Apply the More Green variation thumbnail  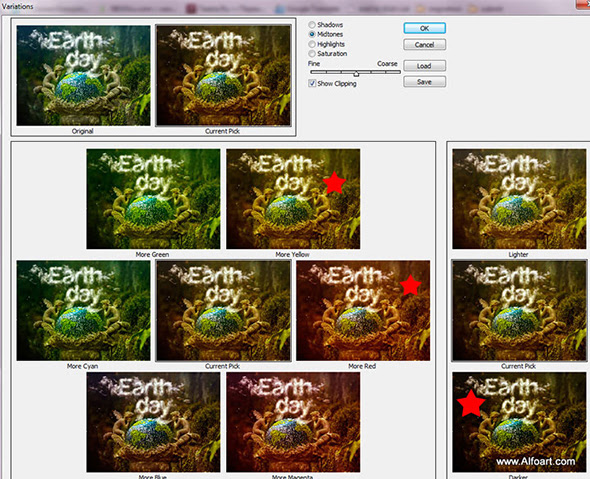(153, 199)
